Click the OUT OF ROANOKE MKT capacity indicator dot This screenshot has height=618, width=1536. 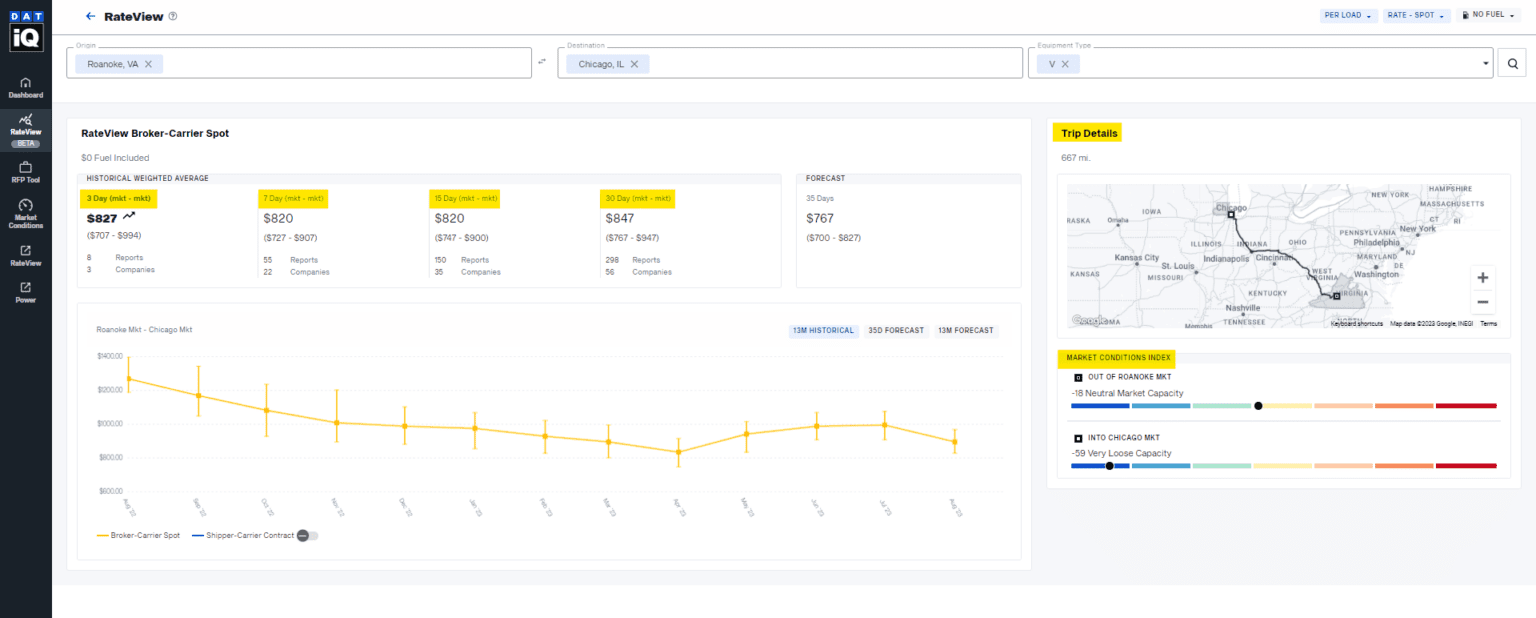click(x=1258, y=405)
